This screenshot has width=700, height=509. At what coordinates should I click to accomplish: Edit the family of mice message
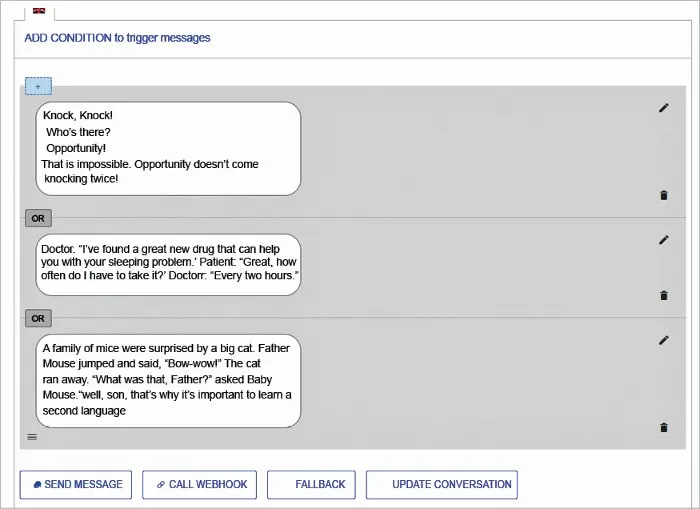pos(663,340)
